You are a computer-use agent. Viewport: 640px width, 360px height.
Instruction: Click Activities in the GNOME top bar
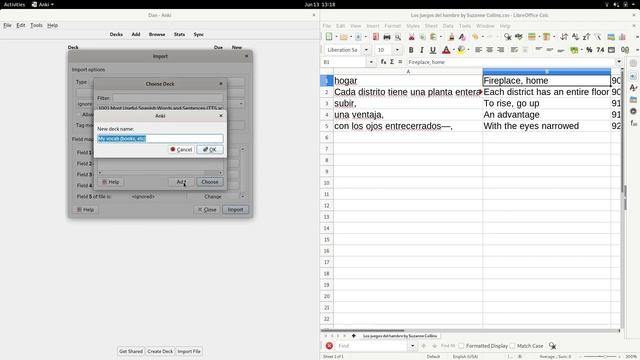tap(14, 4)
